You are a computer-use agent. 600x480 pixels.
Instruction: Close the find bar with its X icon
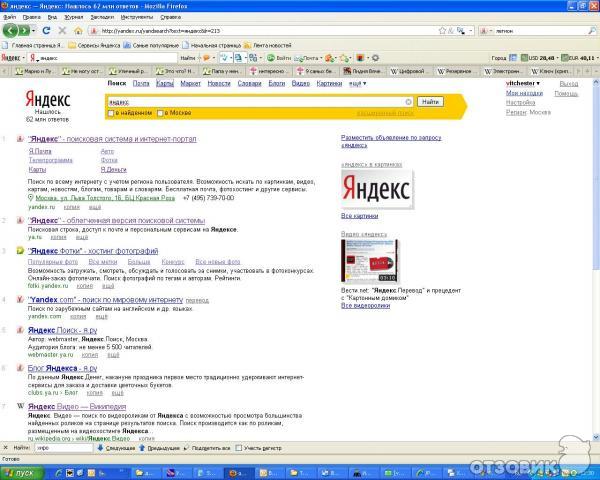[x=5, y=447]
